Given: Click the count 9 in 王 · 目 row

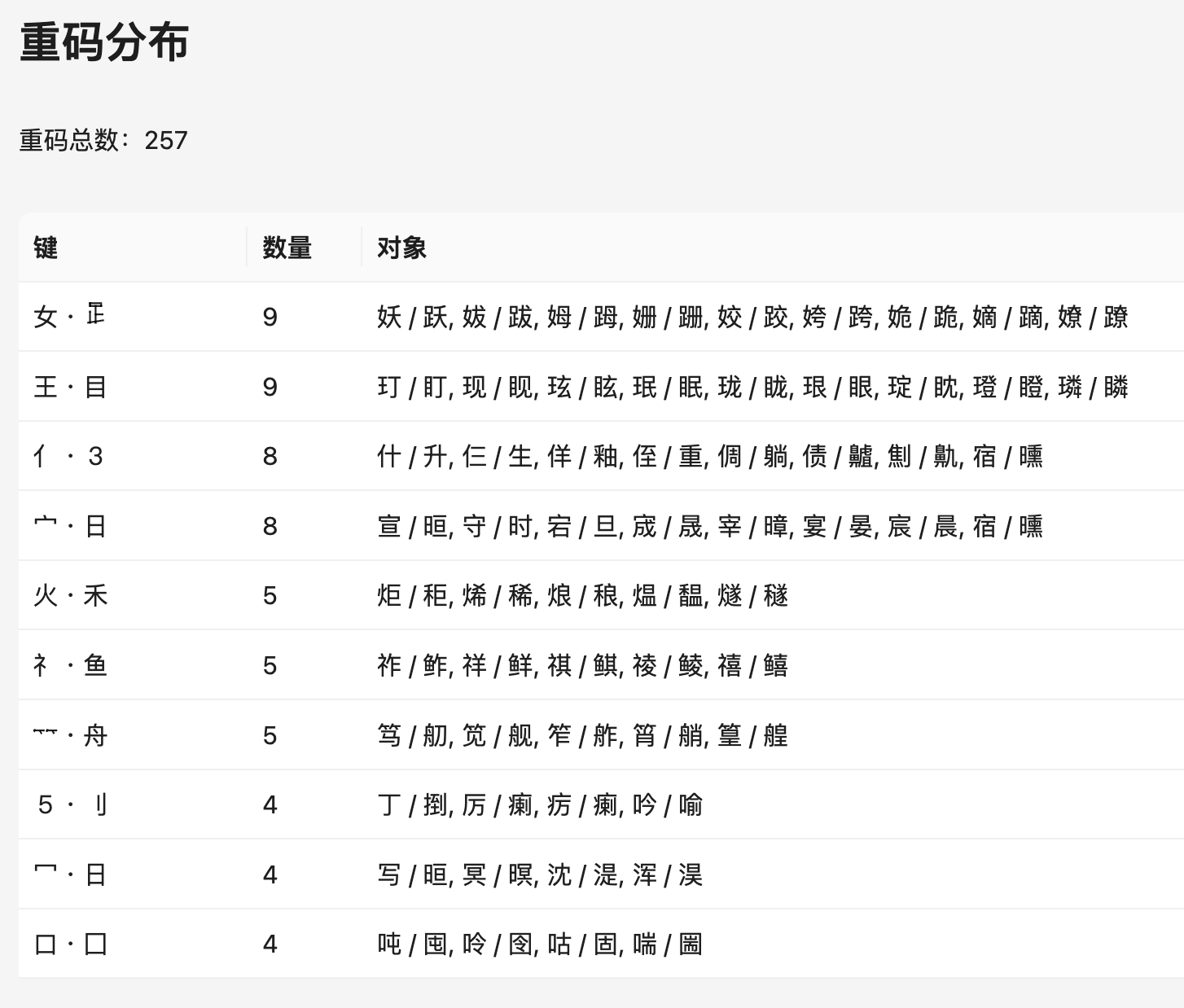Looking at the screenshot, I should (x=270, y=387).
